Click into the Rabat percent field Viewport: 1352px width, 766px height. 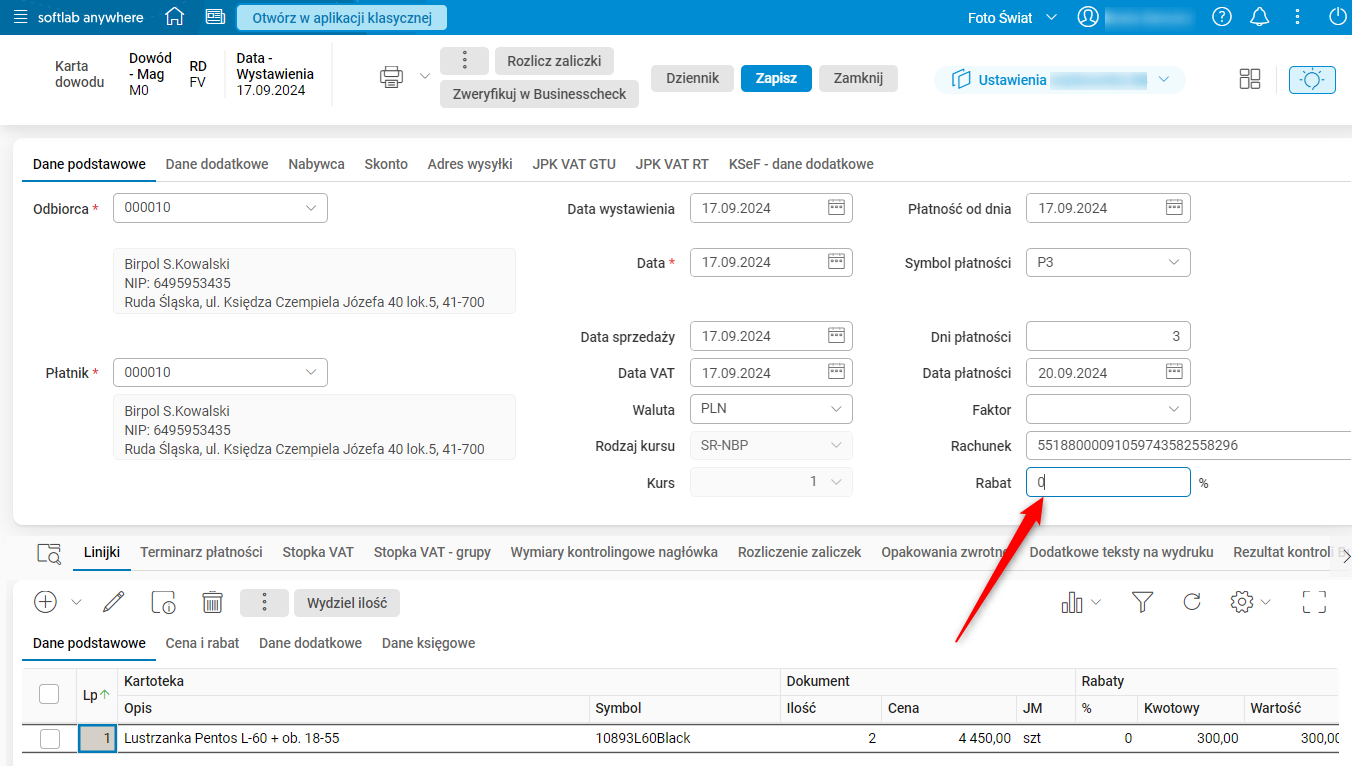click(1108, 482)
